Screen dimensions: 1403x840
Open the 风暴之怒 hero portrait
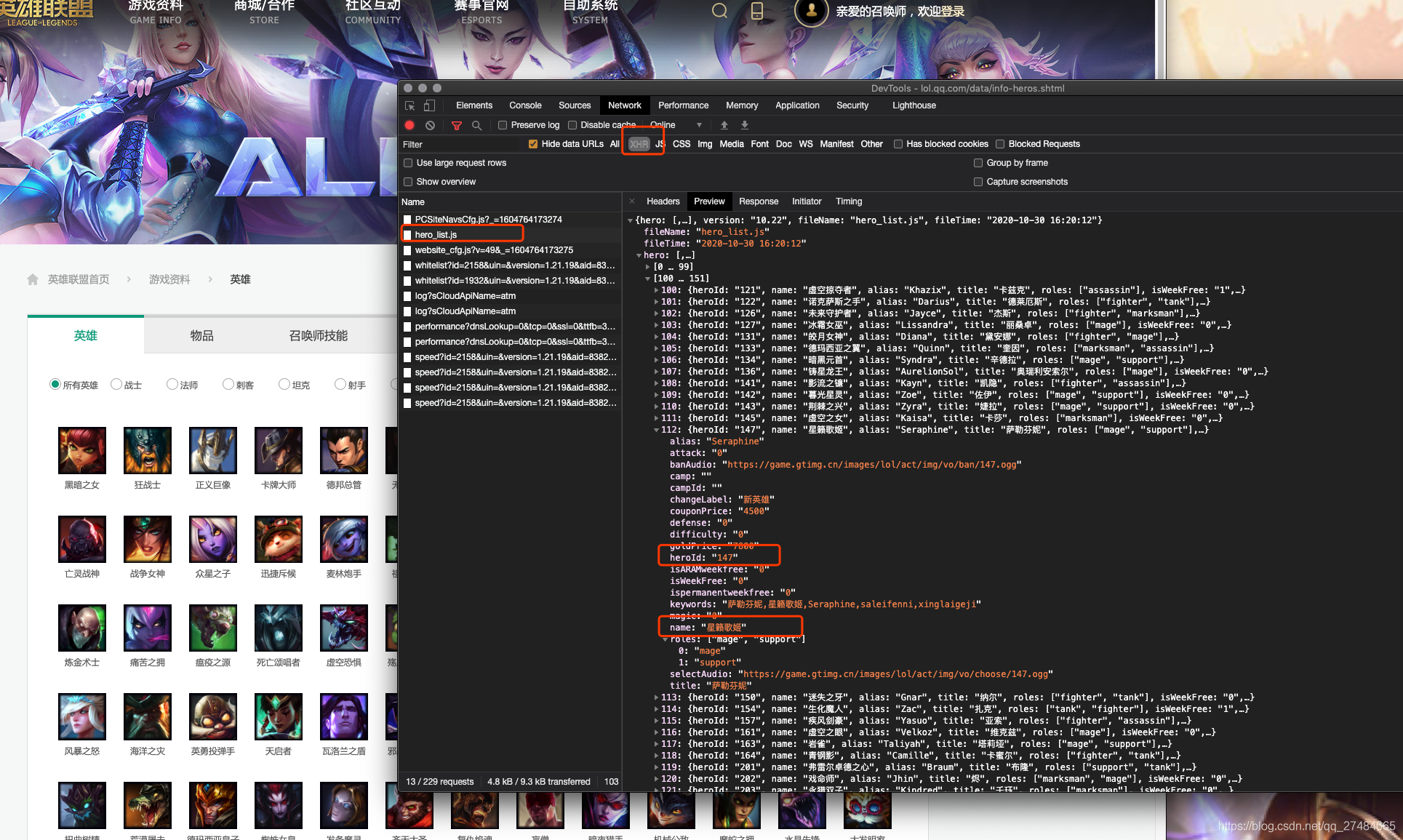(x=82, y=717)
